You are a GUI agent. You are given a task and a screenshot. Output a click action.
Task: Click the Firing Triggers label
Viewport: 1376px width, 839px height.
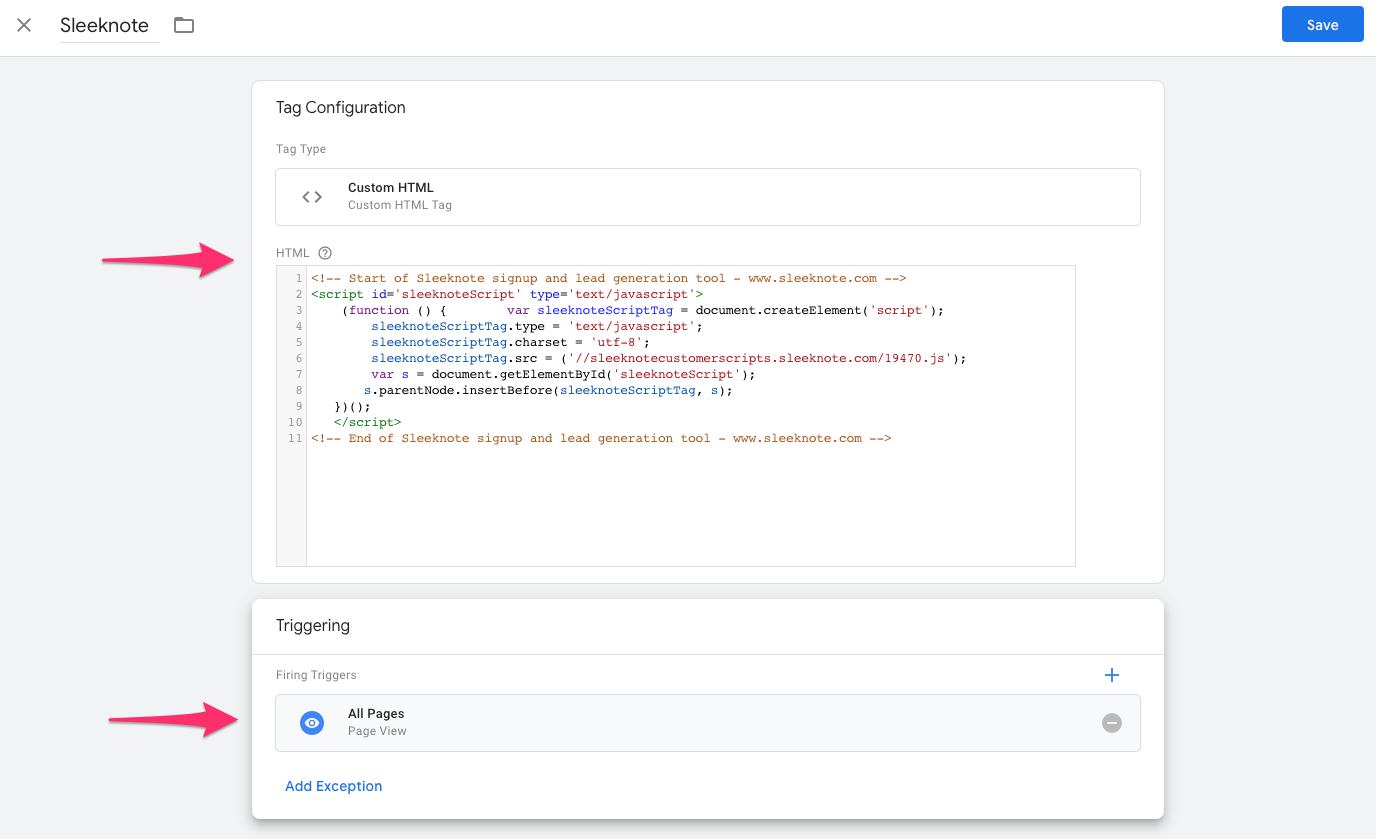click(x=316, y=675)
